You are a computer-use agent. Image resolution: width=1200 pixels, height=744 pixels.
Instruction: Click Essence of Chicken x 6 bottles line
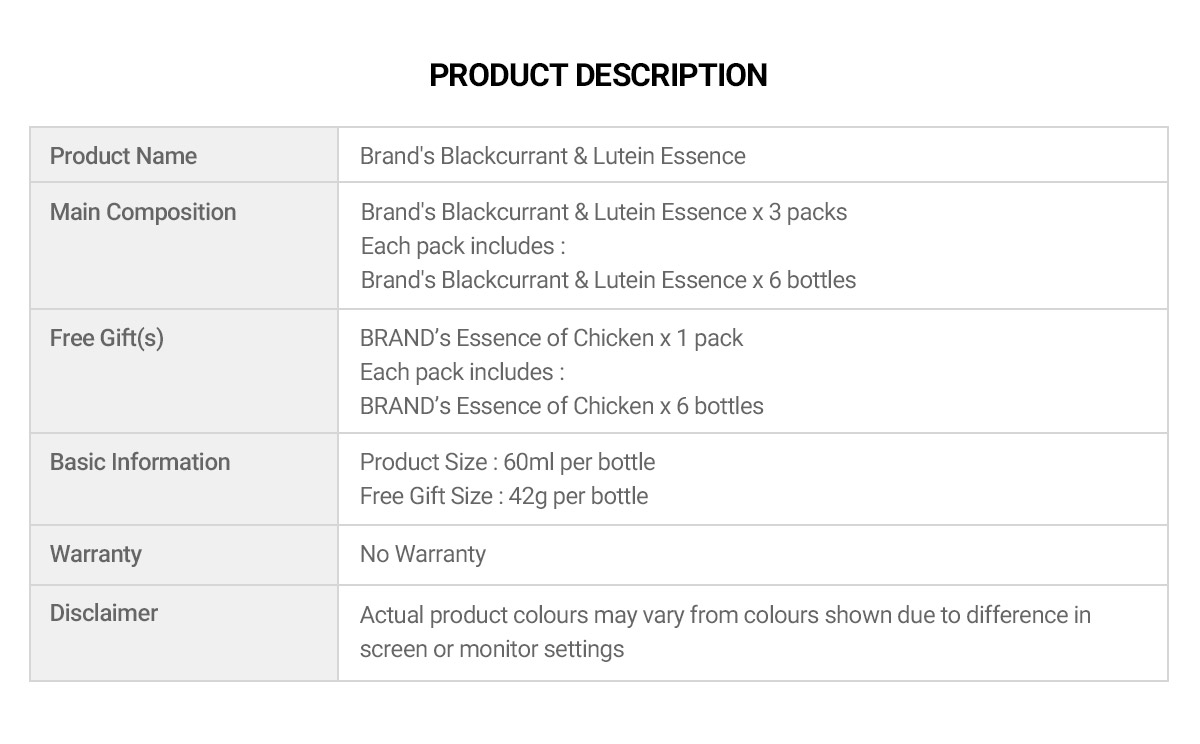point(561,406)
